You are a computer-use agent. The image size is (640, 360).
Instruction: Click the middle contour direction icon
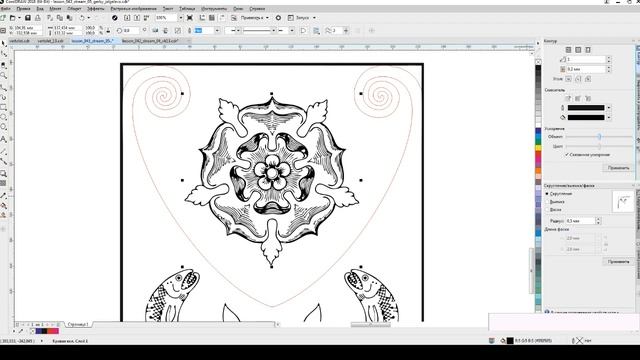click(x=578, y=50)
